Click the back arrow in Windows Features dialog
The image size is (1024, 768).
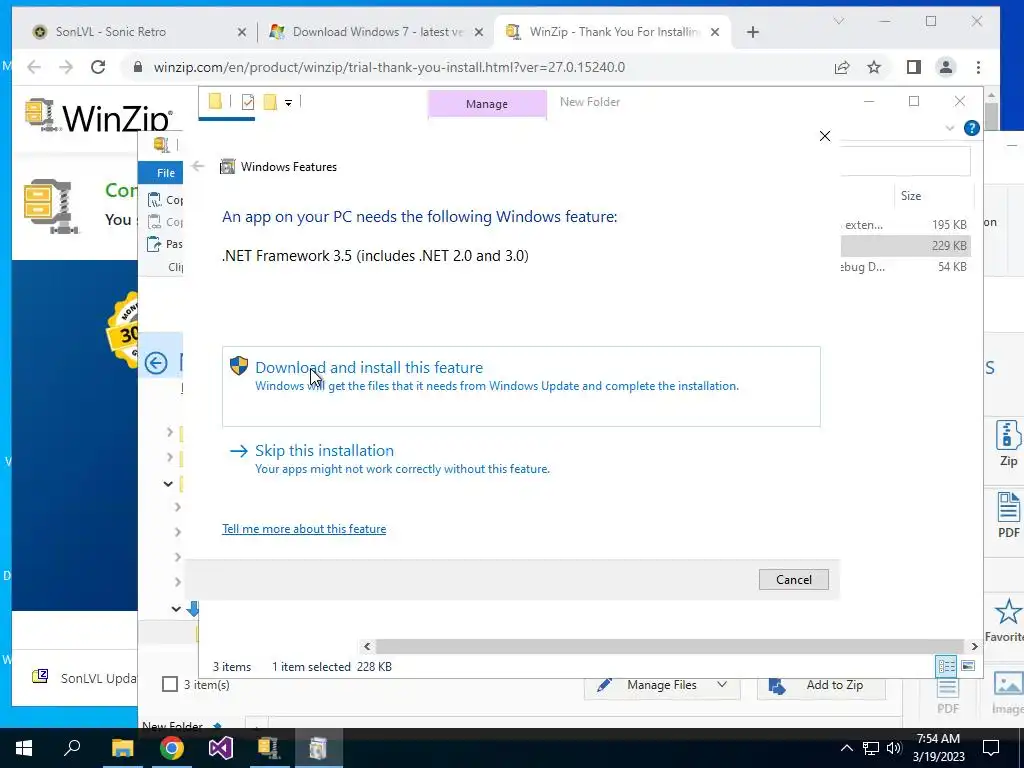click(x=198, y=167)
